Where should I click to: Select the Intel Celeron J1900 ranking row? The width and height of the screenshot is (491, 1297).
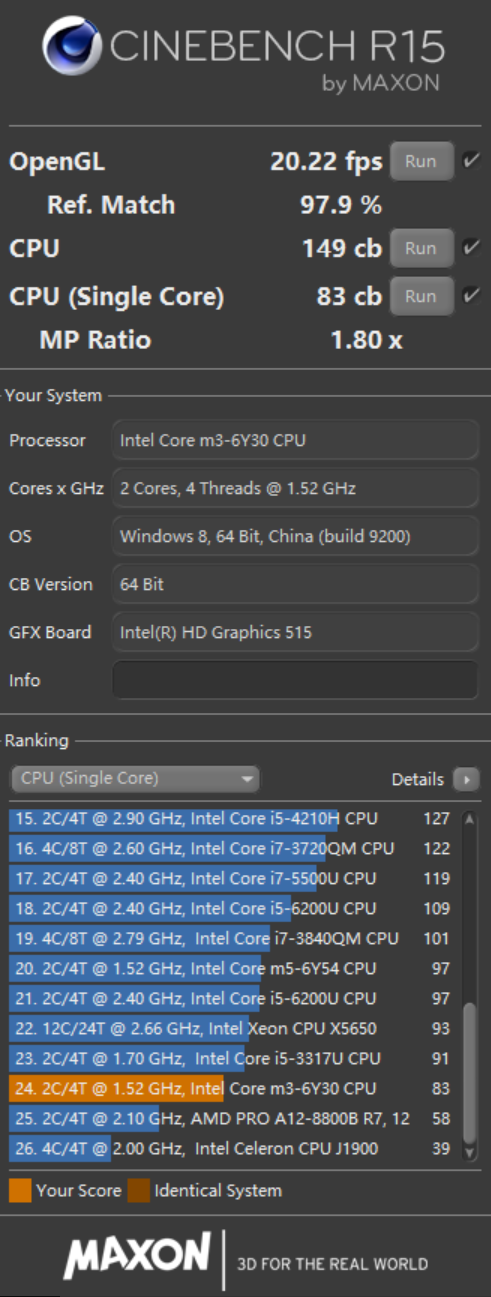point(232,1148)
